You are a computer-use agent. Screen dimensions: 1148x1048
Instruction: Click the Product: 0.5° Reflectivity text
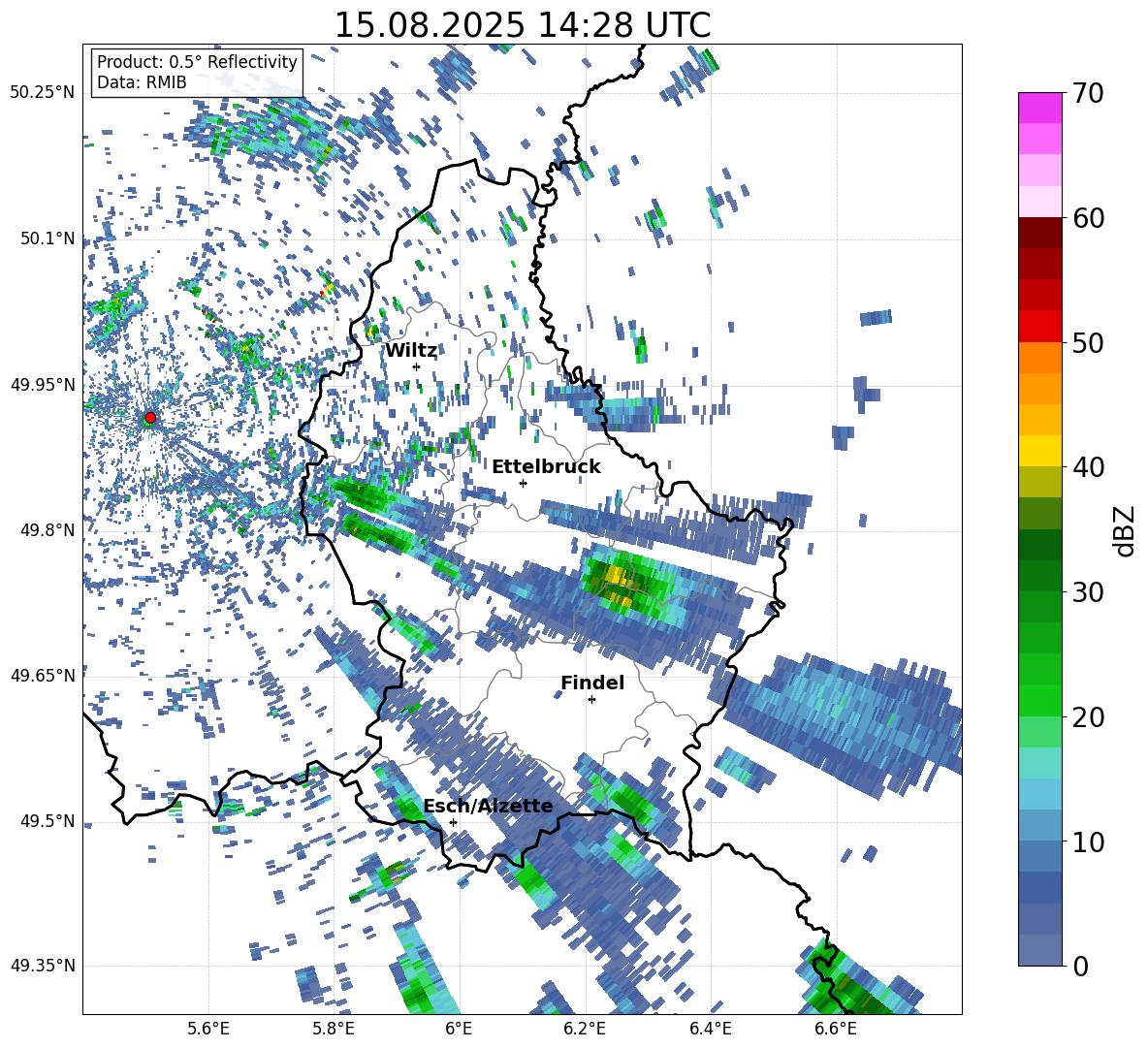[197, 61]
